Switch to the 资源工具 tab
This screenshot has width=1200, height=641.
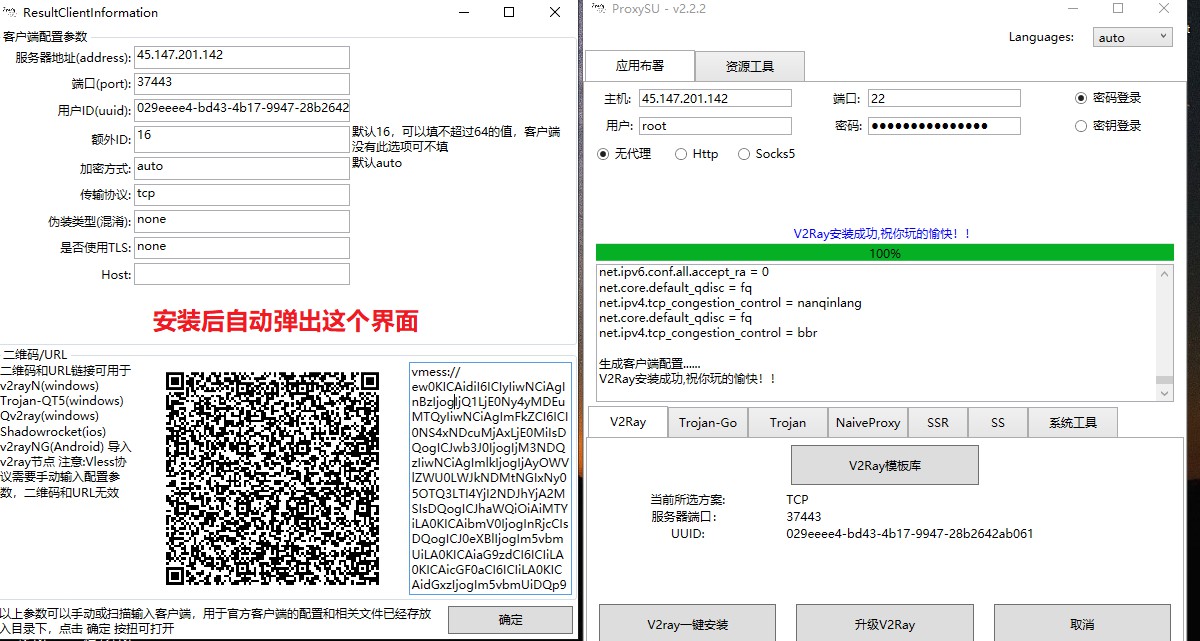(750, 66)
